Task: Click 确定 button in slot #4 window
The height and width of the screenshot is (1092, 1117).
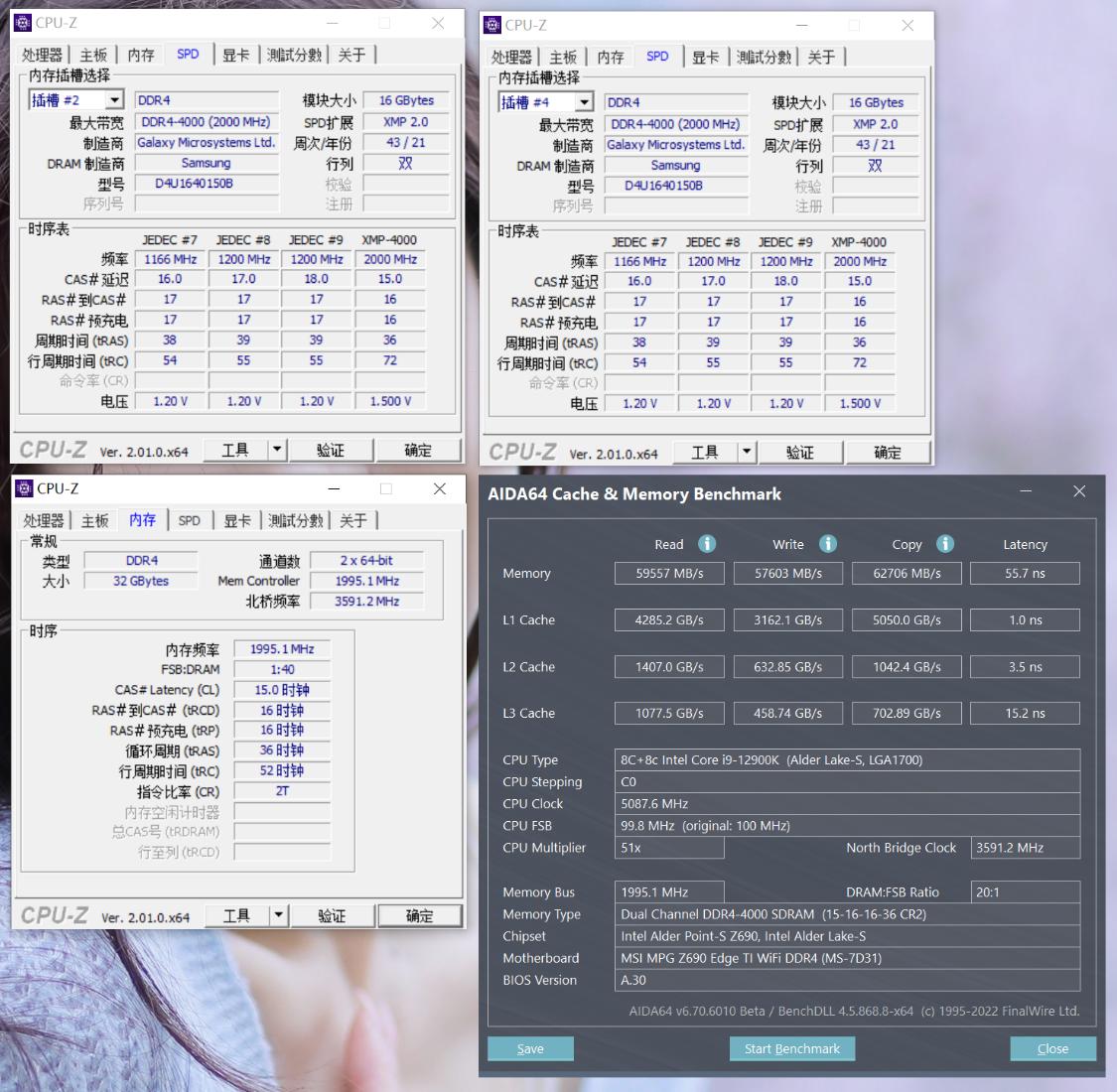Action: (x=888, y=452)
